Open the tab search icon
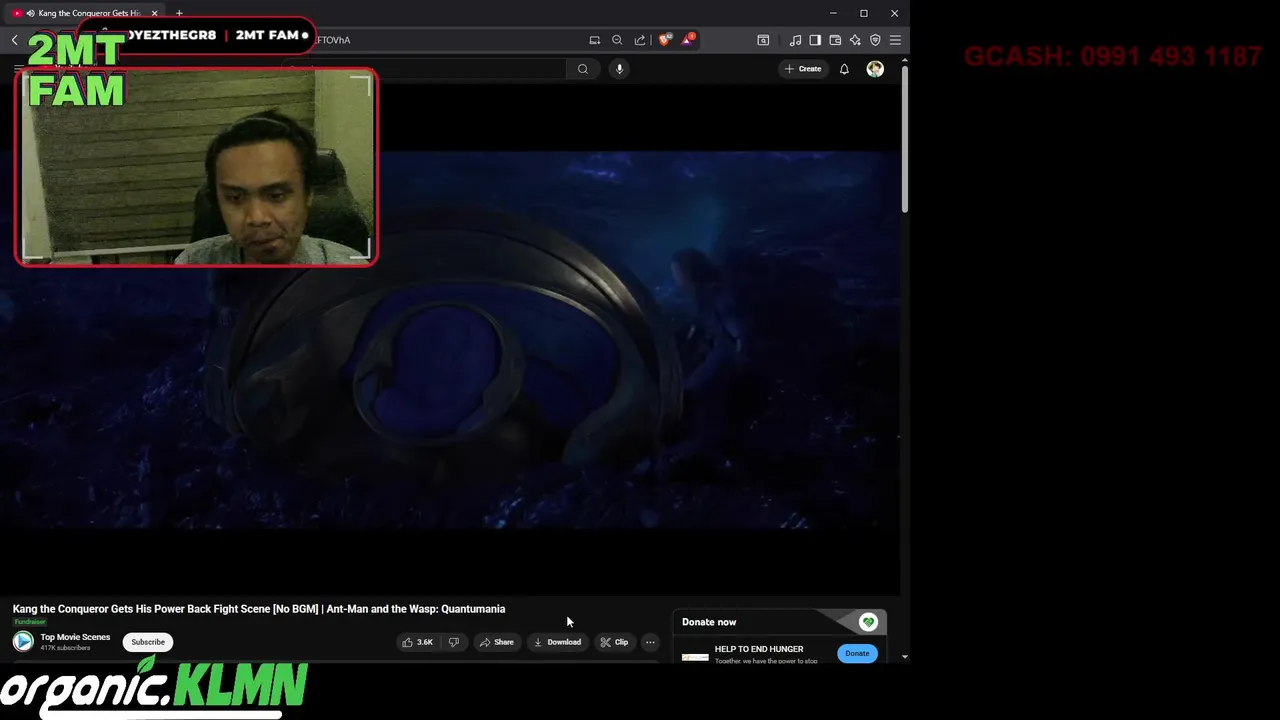Image resolution: width=1280 pixels, height=720 pixels. pos(763,40)
